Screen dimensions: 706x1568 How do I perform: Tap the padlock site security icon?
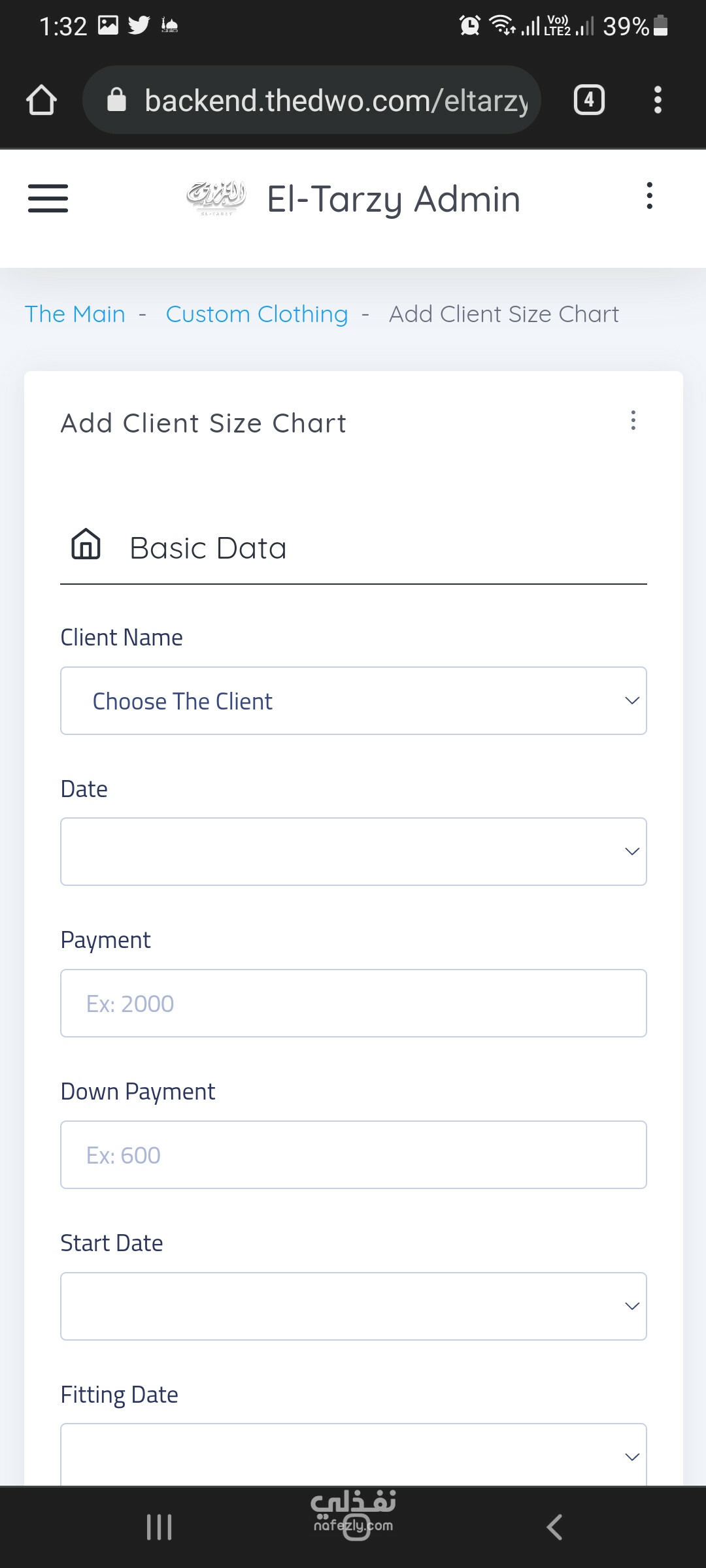[x=116, y=100]
